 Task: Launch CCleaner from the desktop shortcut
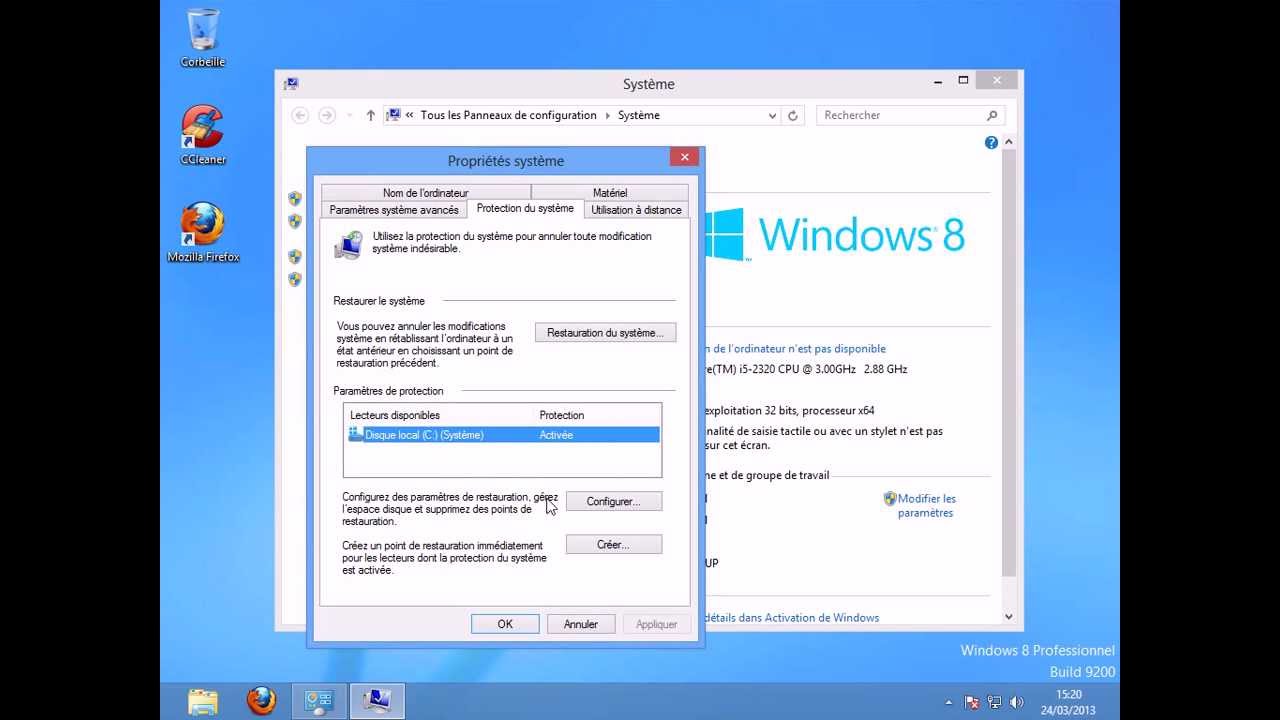[203, 135]
